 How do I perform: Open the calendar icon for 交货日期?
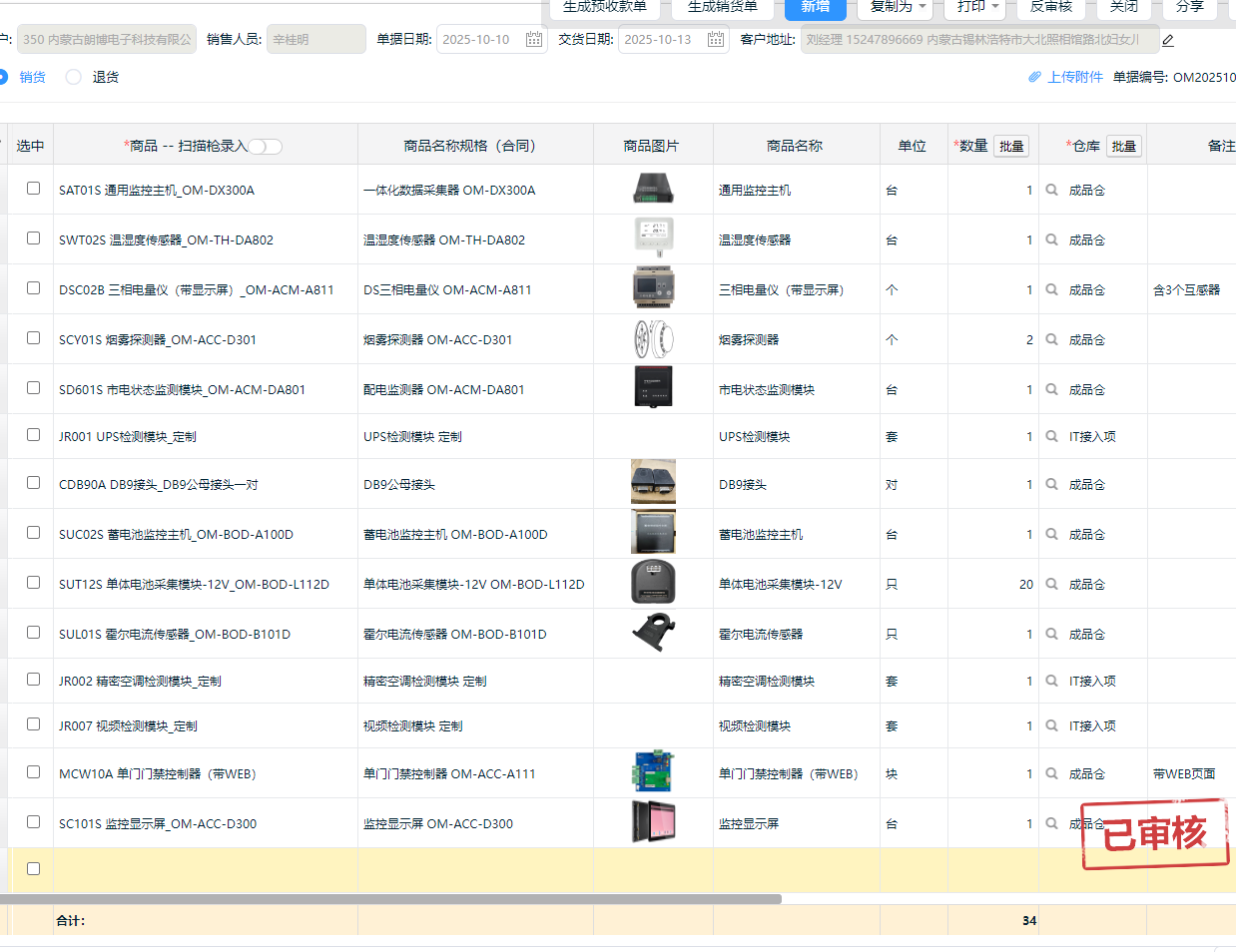tap(716, 39)
